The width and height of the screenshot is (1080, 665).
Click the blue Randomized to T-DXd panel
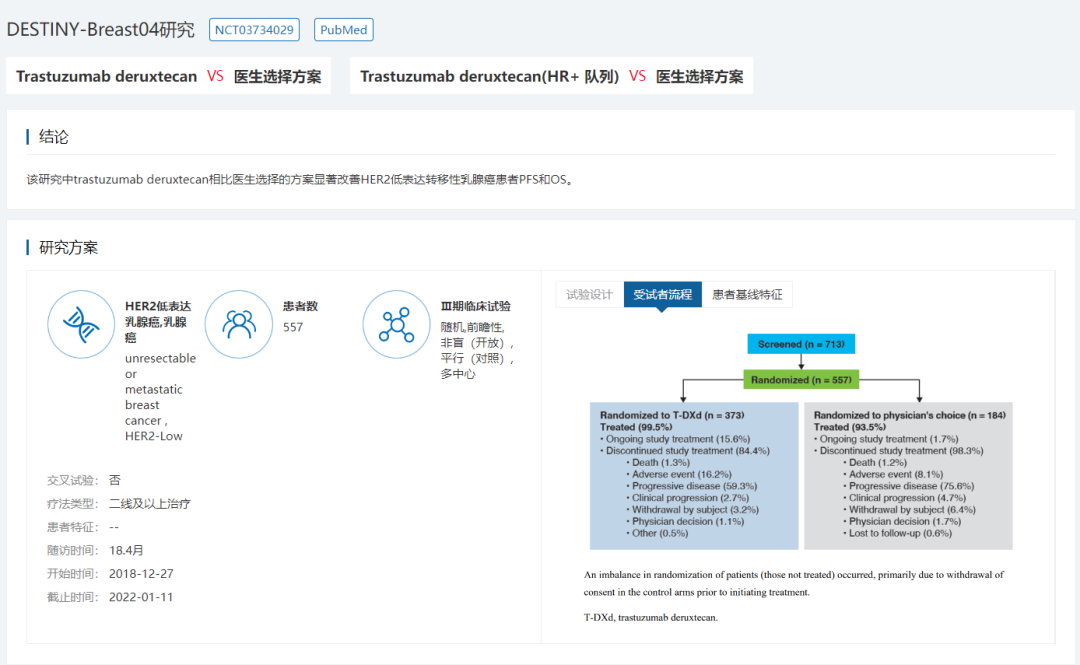point(693,476)
